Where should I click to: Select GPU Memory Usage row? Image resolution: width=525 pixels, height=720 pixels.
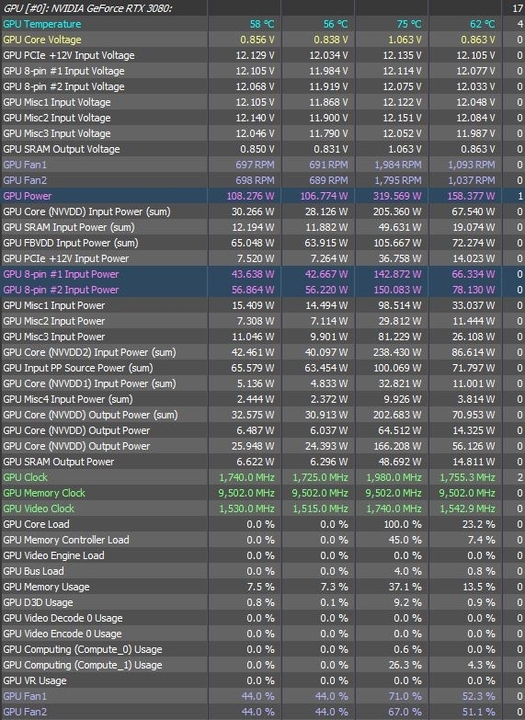tap(262, 586)
